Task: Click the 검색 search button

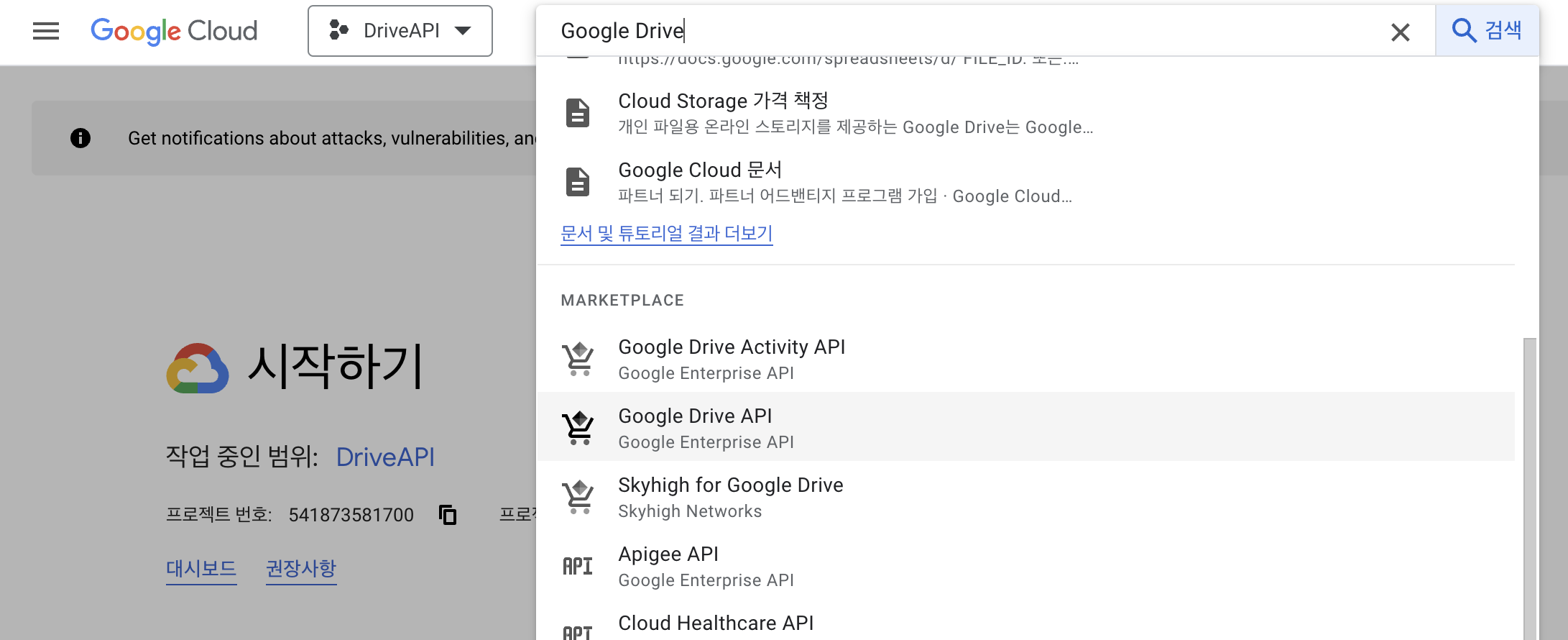Action: [x=1487, y=30]
